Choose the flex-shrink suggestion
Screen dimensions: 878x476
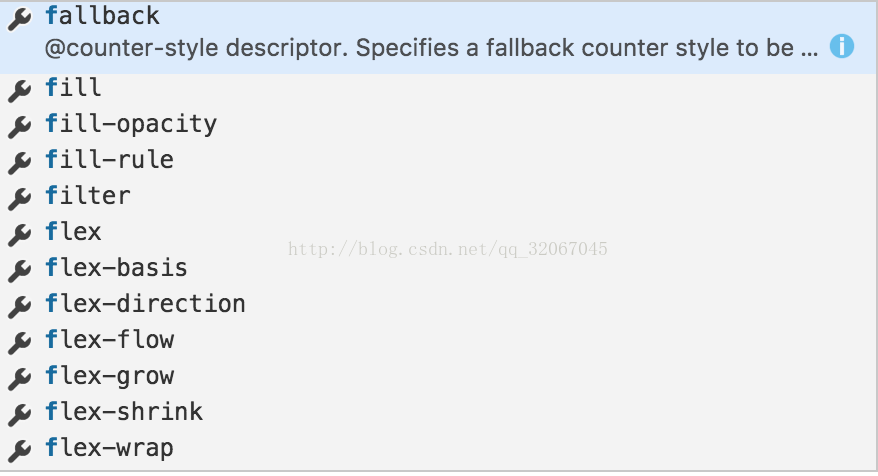(x=438, y=412)
